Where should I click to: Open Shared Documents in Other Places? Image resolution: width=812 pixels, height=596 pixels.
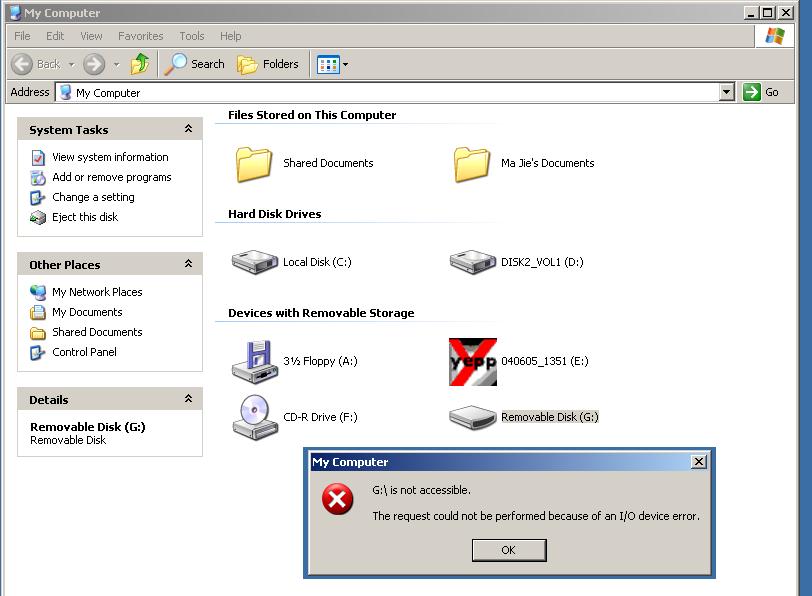(x=97, y=332)
